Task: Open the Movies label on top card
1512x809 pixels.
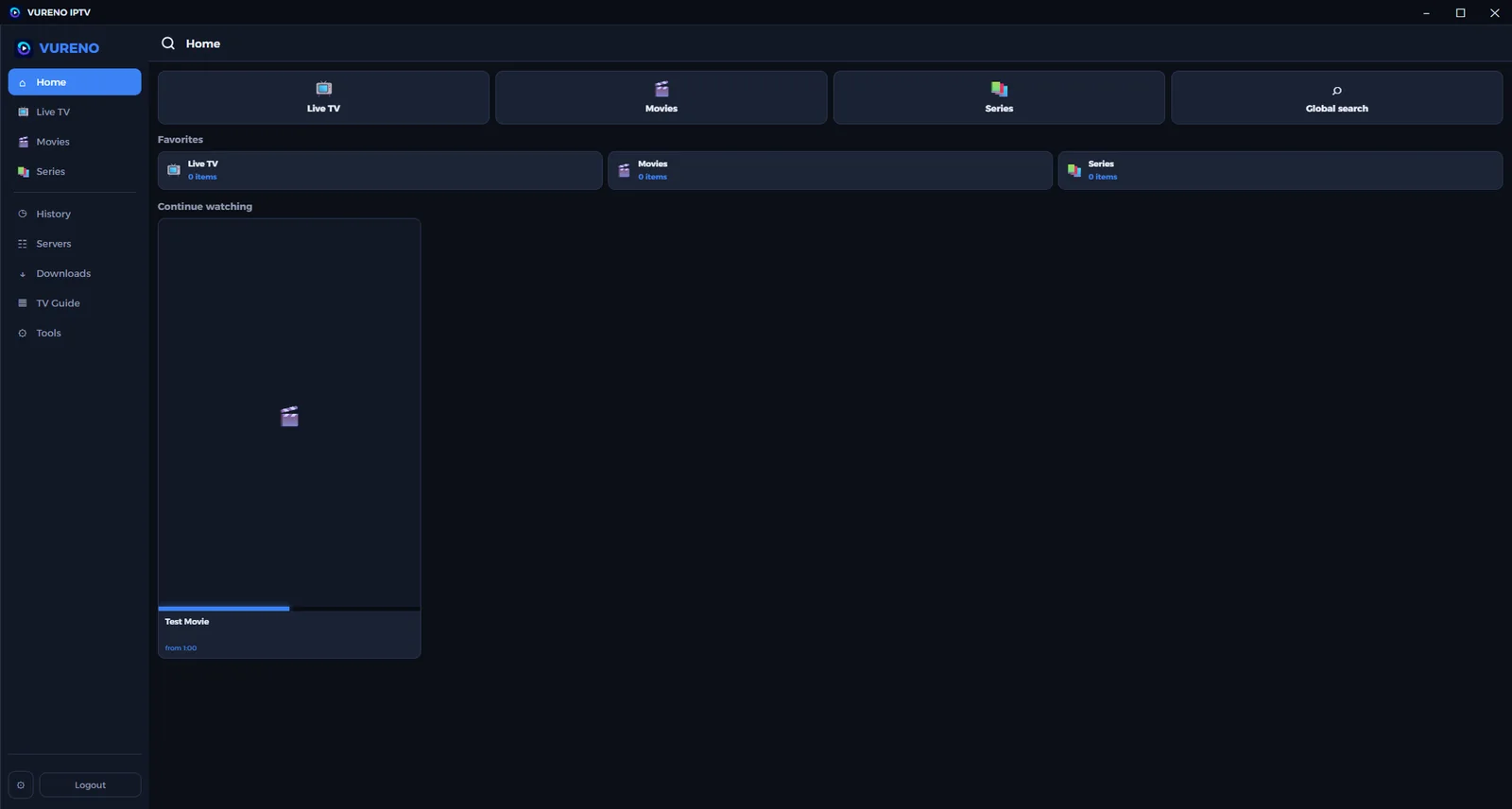Action: click(661, 109)
